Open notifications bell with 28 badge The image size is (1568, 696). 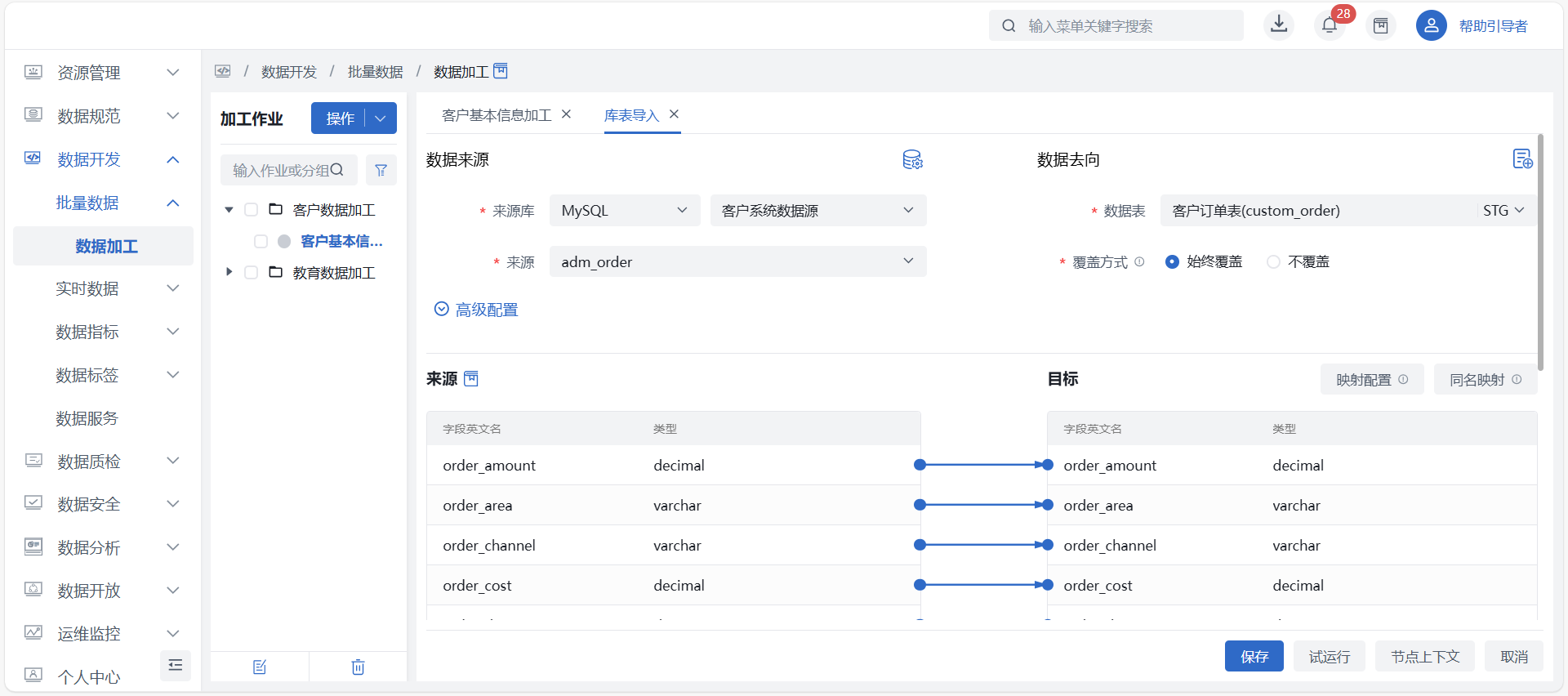tap(1330, 25)
